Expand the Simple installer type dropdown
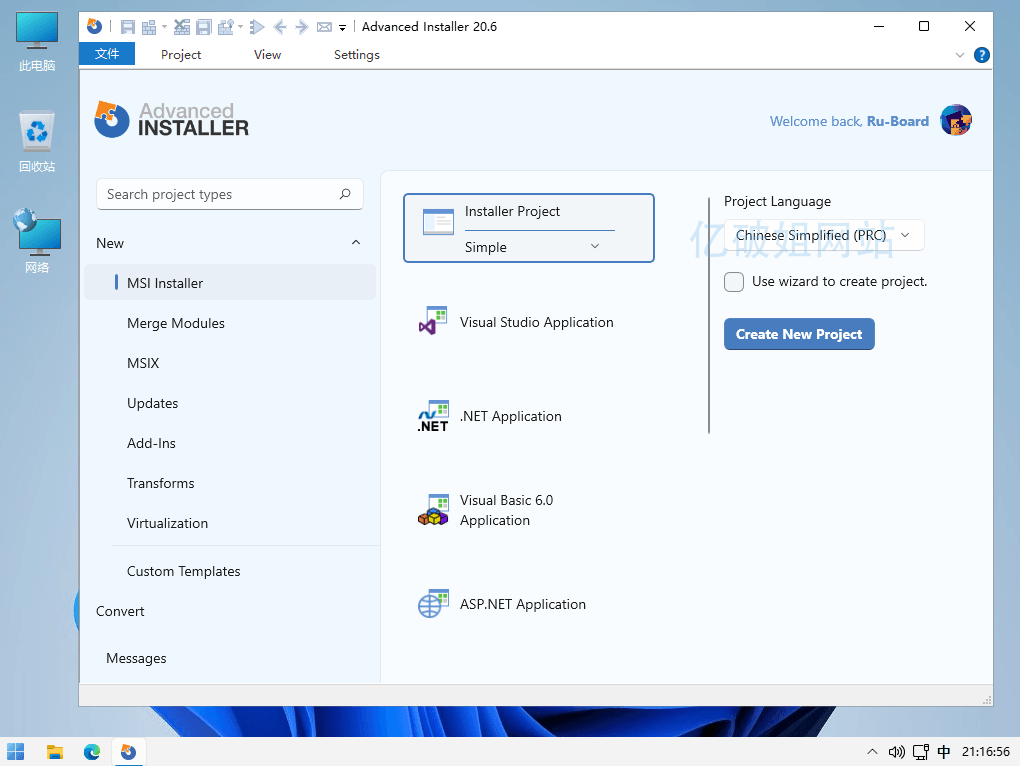Screen dimensions: 1020x766 click(594, 247)
